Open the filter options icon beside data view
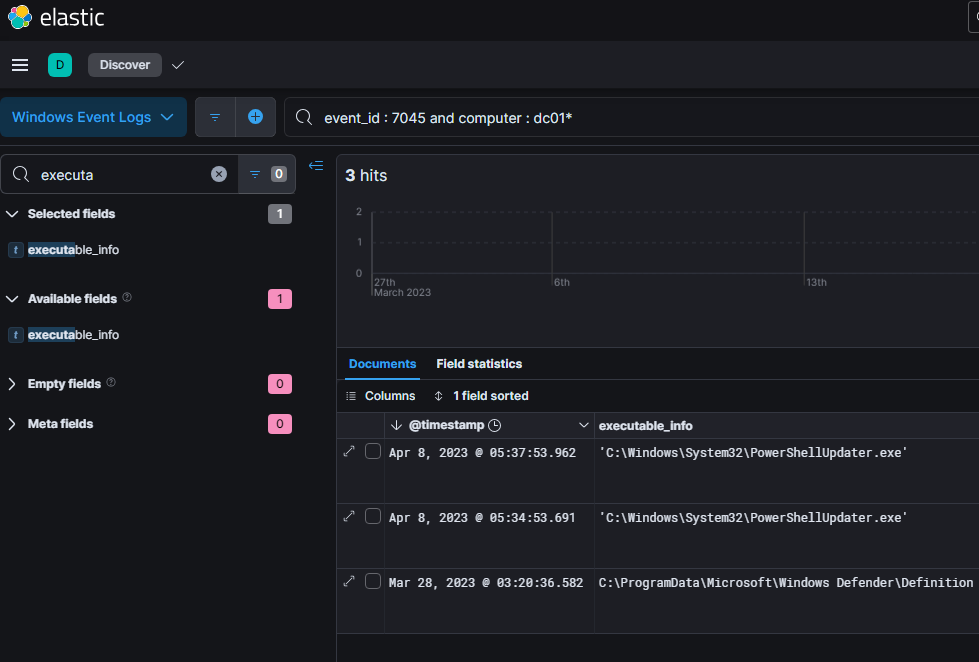The height and width of the screenshot is (662, 979). [x=215, y=117]
